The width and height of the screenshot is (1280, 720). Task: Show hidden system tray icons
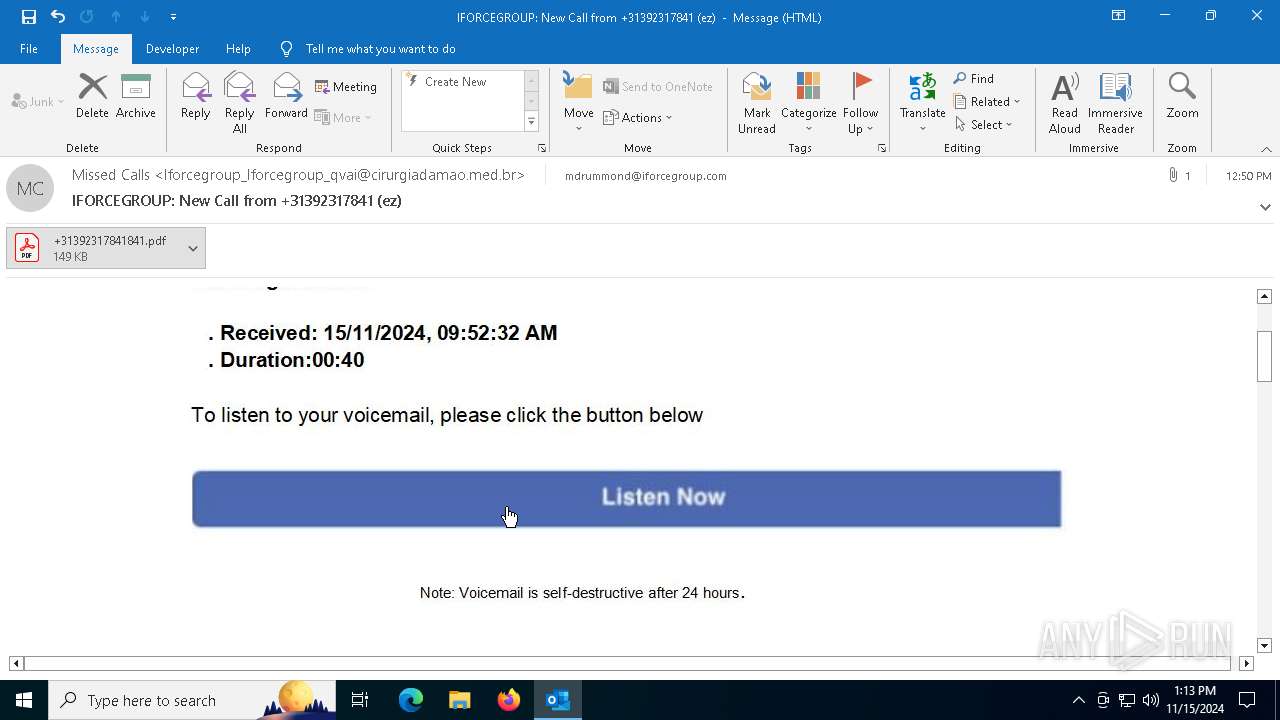point(1078,700)
